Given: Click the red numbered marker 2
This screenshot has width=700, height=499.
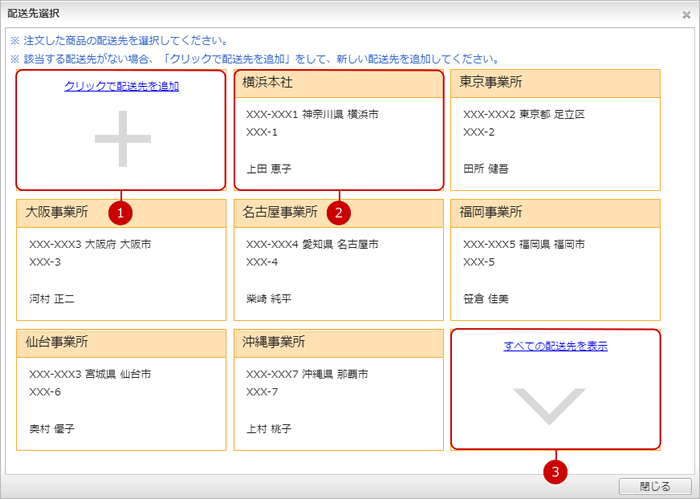Looking at the screenshot, I should click(x=340, y=212).
